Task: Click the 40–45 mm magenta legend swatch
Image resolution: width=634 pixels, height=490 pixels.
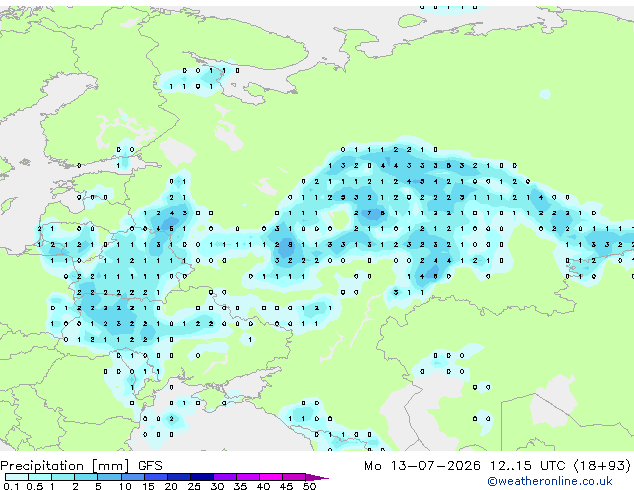Action: pyautogui.click(x=271, y=477)
